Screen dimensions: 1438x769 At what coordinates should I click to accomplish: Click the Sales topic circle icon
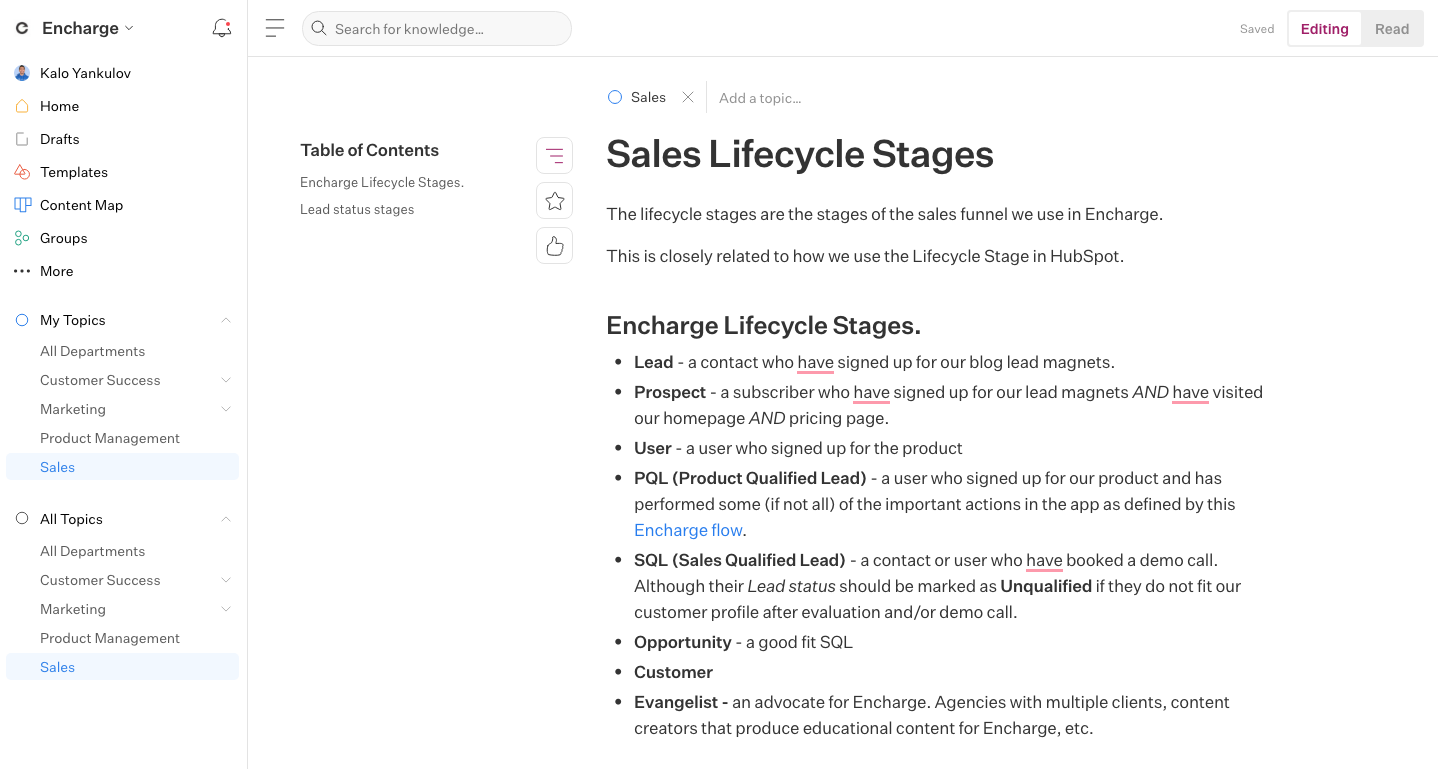pyautogui.click(x=615, y=97)
